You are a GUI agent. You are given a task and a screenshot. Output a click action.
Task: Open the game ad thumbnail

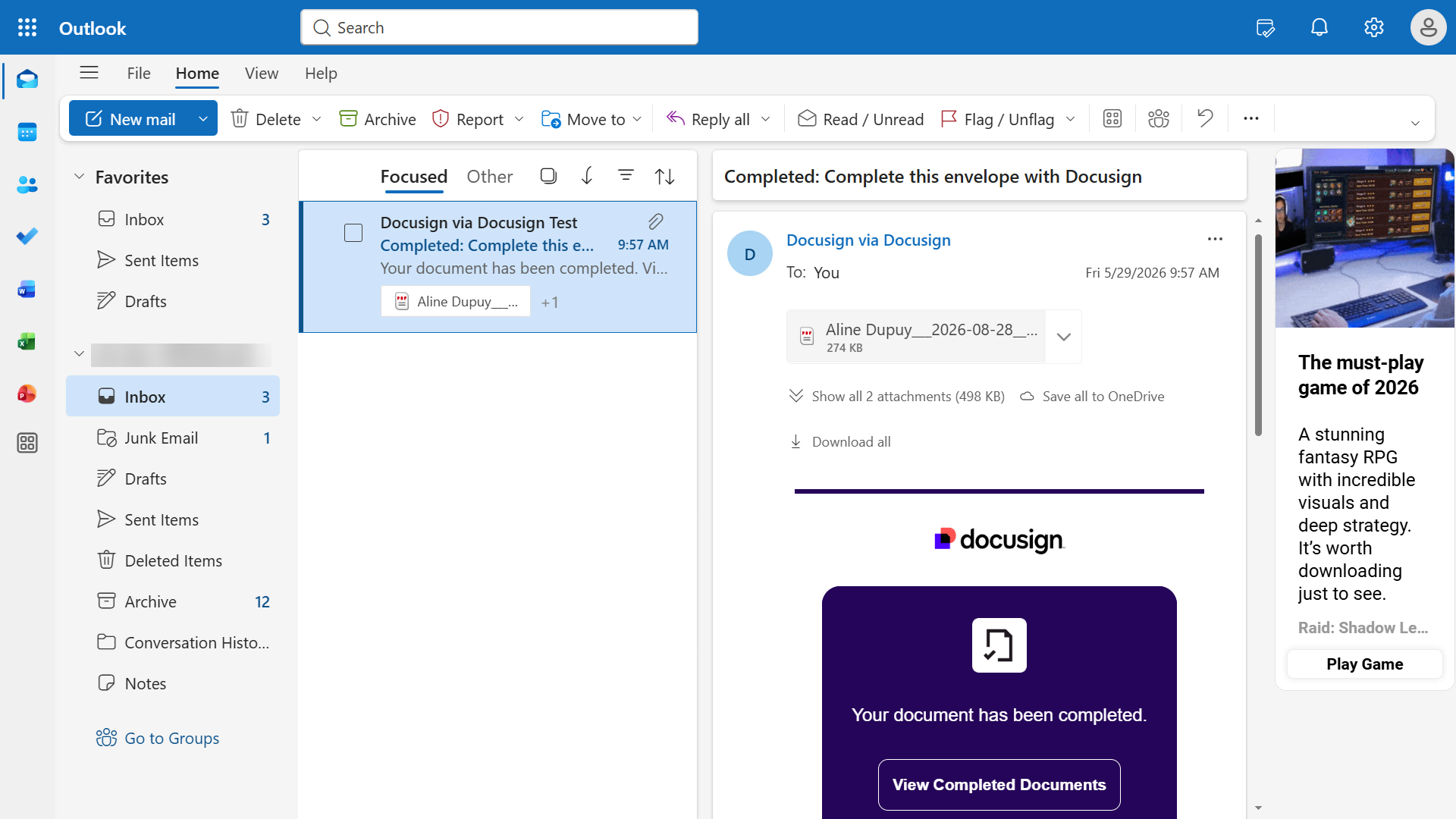click(x=1365, y=238)
